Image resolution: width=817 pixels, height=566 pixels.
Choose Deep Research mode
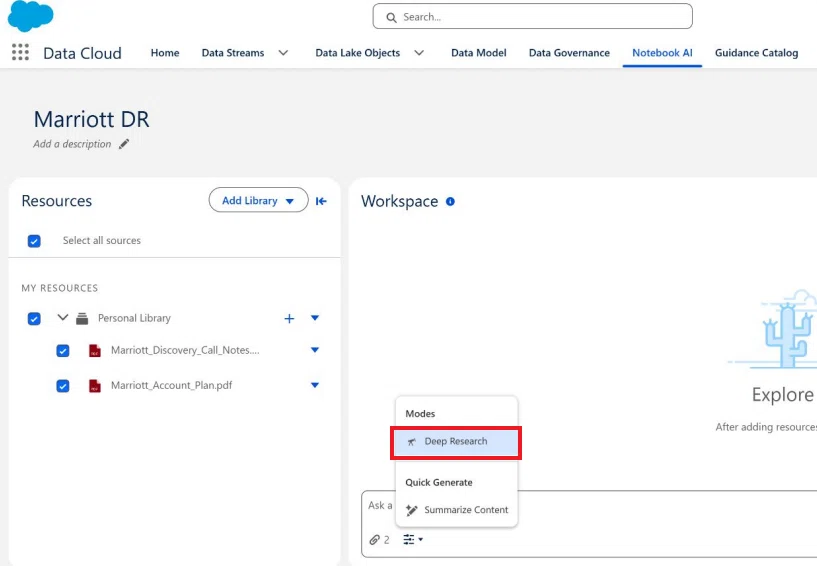click(x=456, y=442)
